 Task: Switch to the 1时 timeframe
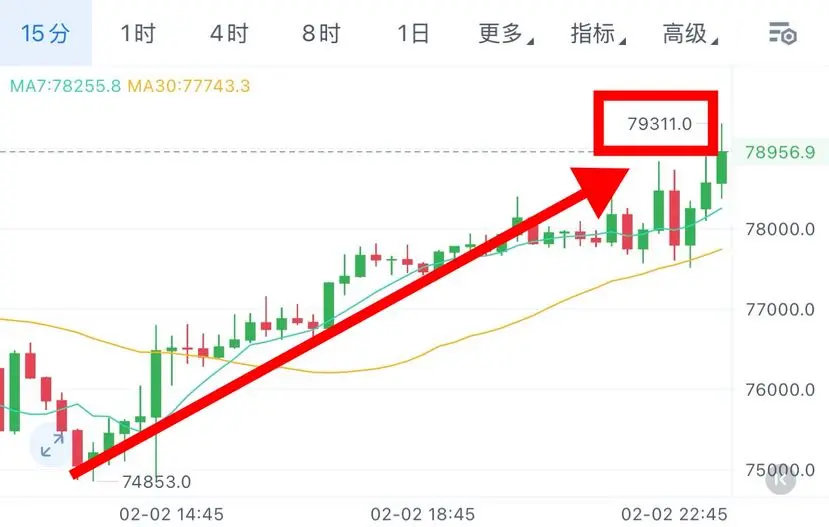137,34
